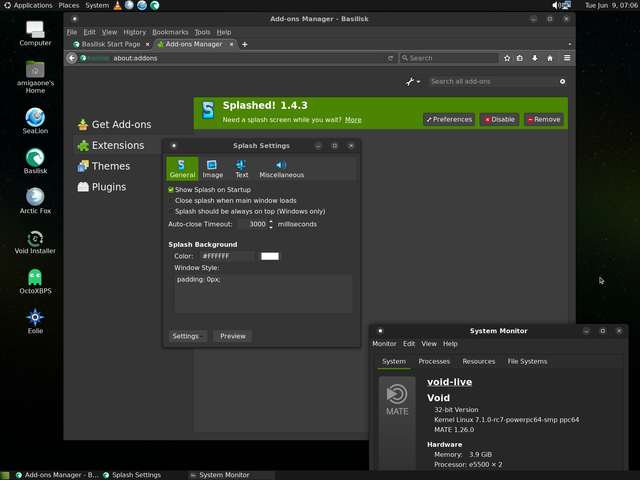Click the Window Style text area
The height and width of the screenshot is (480, 640).
click(263, 293)
